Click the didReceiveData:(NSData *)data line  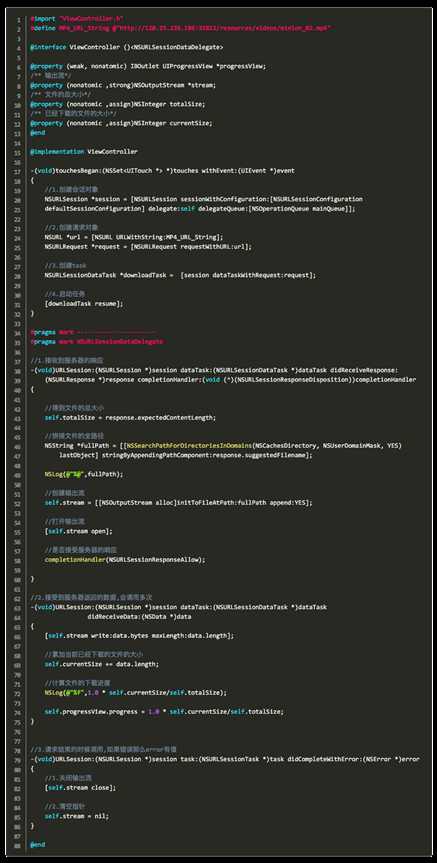click(x=139, y=616)
